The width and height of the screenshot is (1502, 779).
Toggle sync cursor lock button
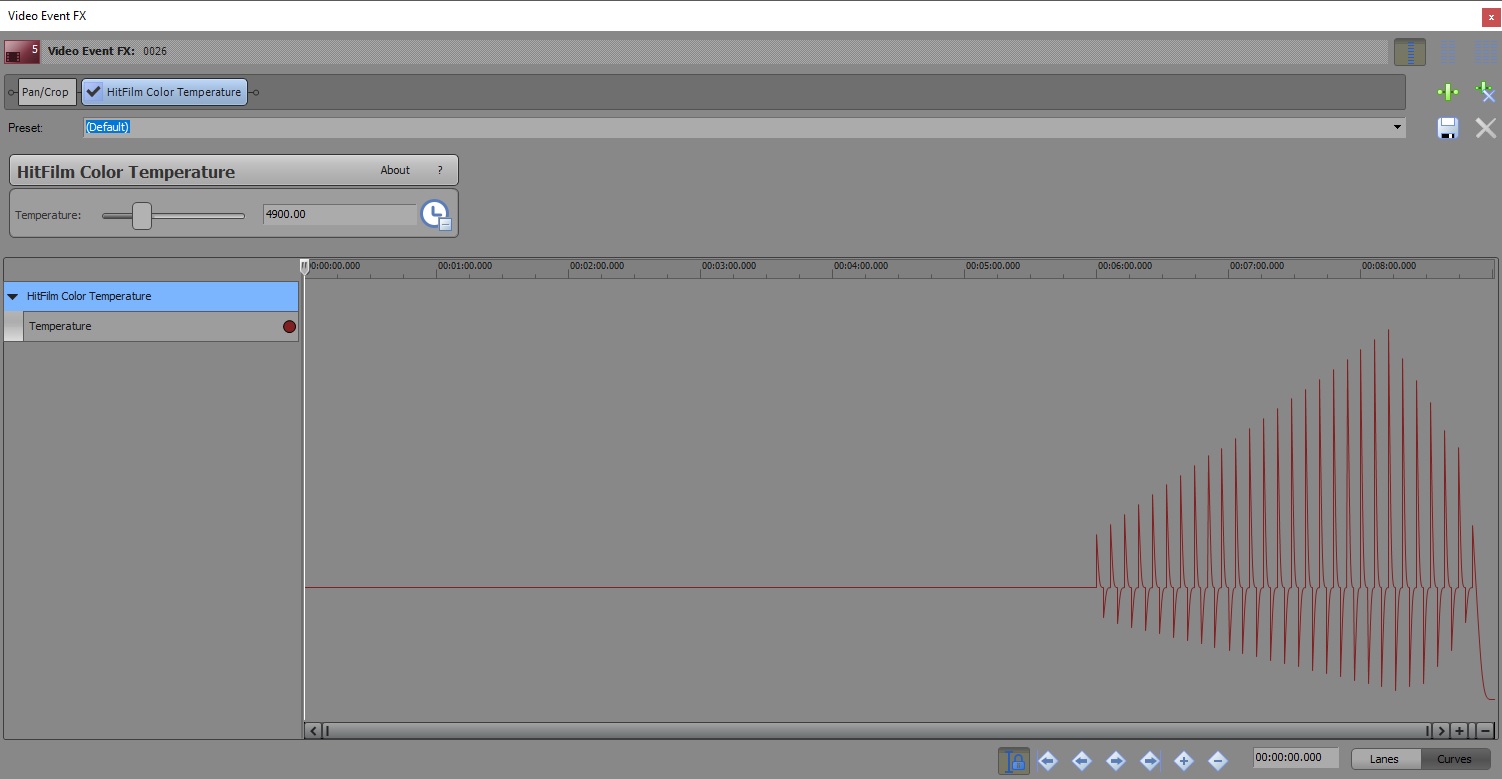pos(1014,761)
